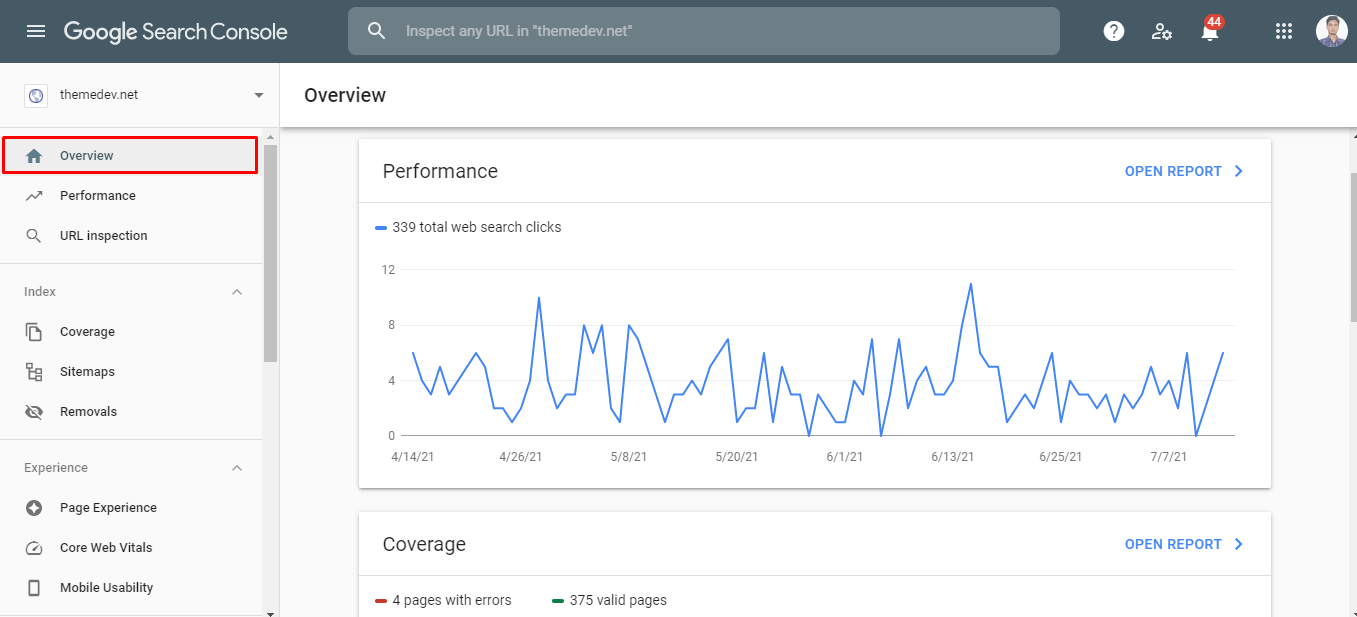Open URL inspection in the sidebar
Screen dimensions: 1357x617
coord(131,236)
